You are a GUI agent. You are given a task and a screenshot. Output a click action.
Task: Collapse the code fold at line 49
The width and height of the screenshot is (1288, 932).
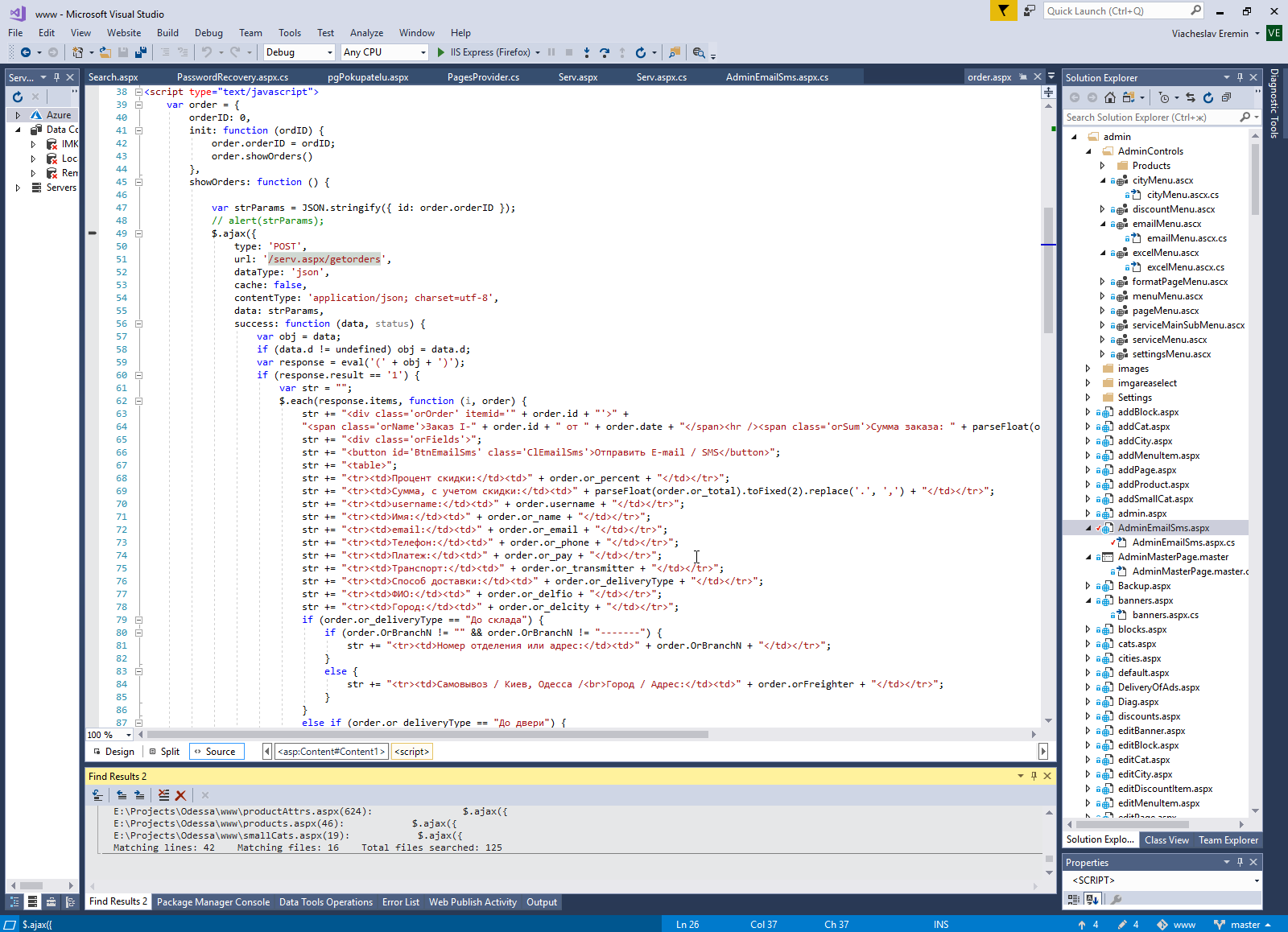138,233
